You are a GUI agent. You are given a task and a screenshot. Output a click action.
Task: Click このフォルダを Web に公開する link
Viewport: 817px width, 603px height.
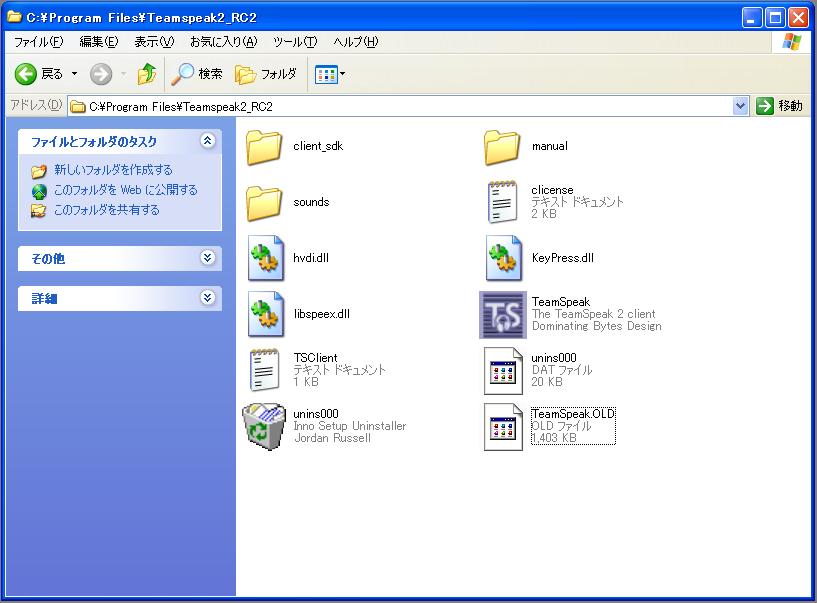click(x=126, y=190)
